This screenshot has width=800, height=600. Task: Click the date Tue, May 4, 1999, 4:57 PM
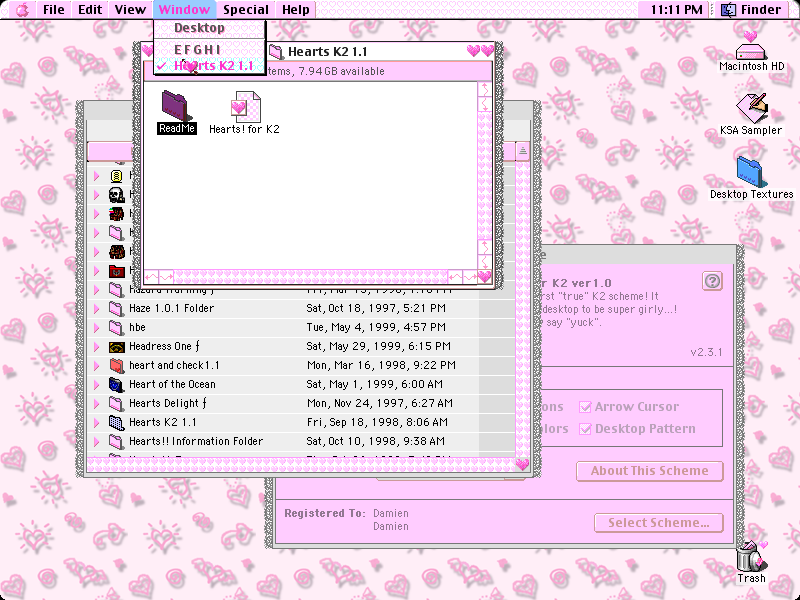tap(376, 327)
